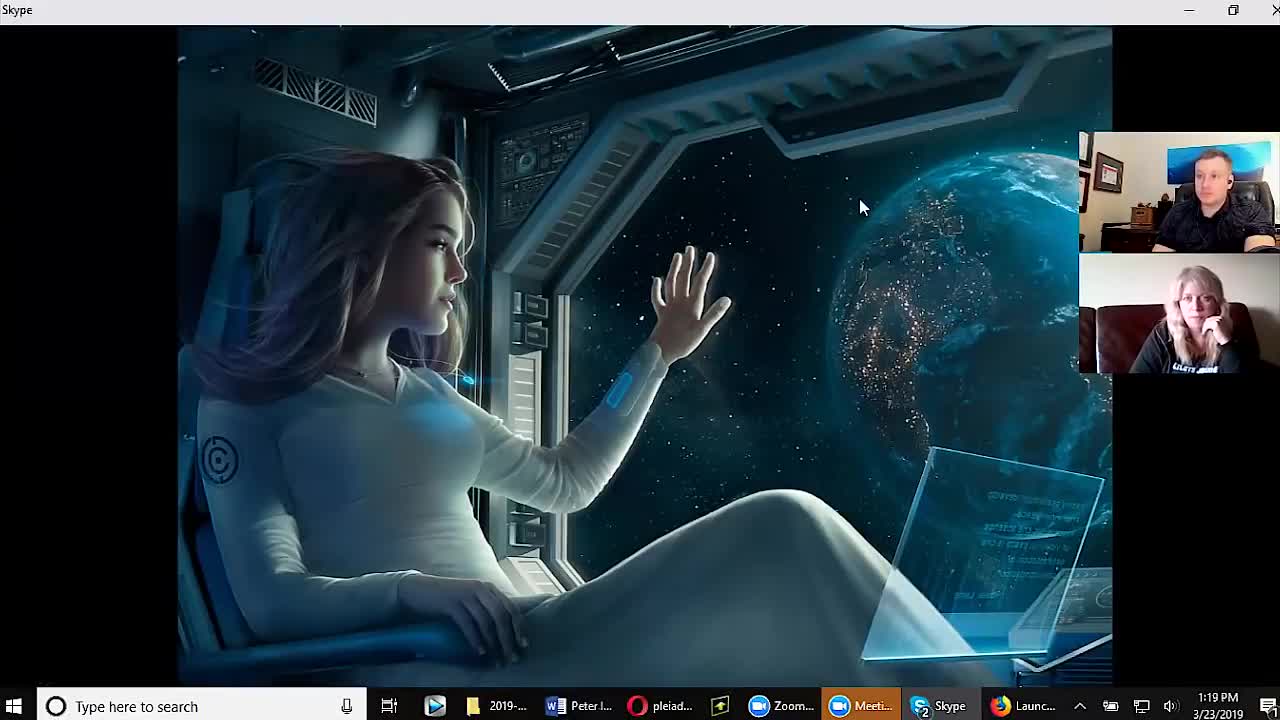Image resolution: width=1280 pixels, height=720 pixels.
Task: Select the Skype taskbar button
Action: (940, 706)
